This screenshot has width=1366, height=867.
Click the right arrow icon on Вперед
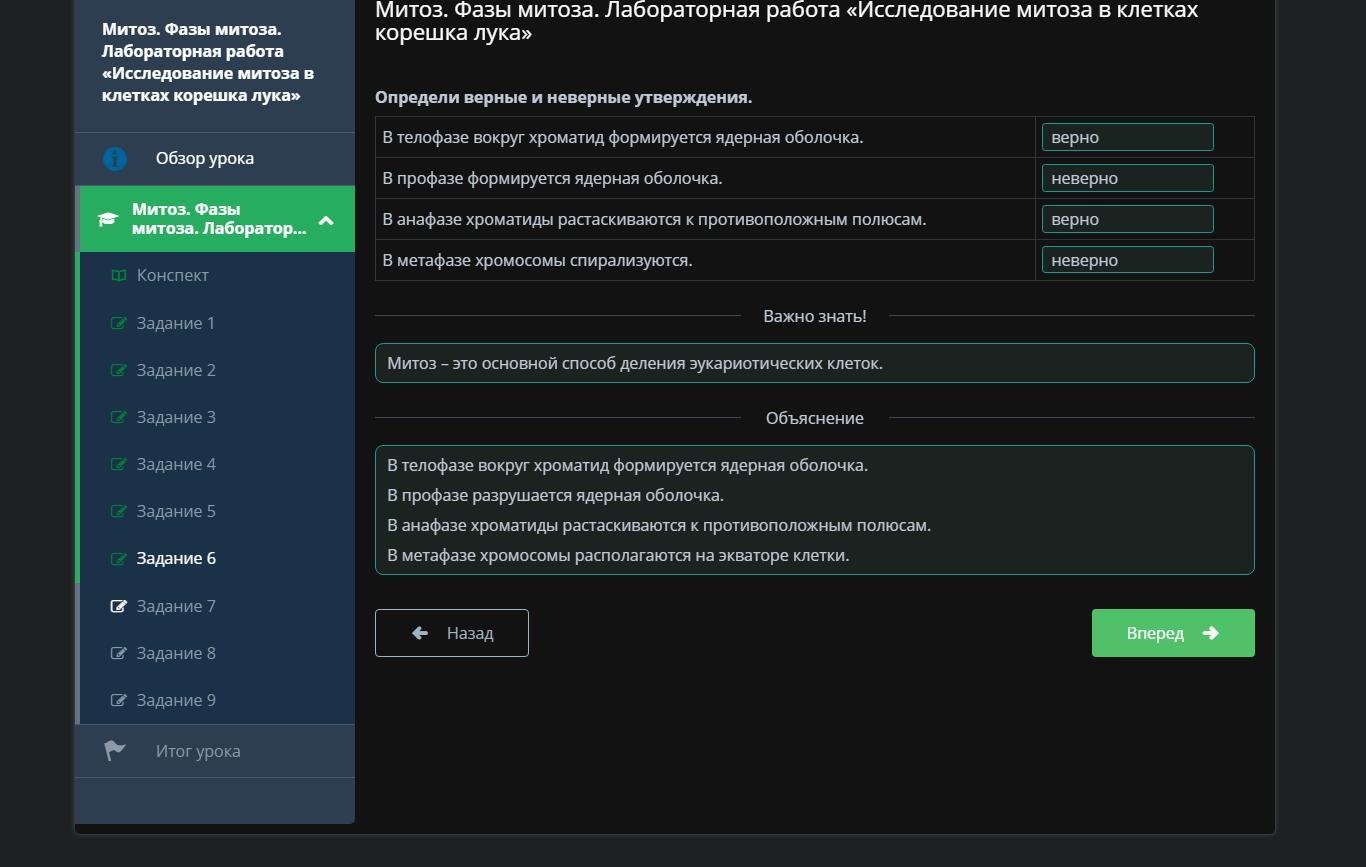pyautogui.click(x=1210, y=633)
